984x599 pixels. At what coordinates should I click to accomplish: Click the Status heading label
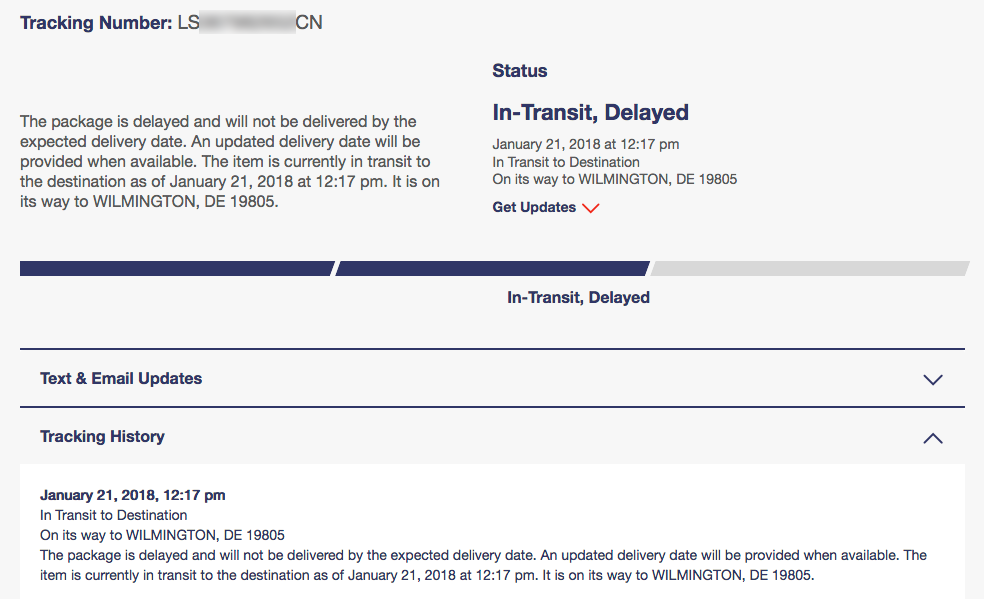tap(520, 71)
